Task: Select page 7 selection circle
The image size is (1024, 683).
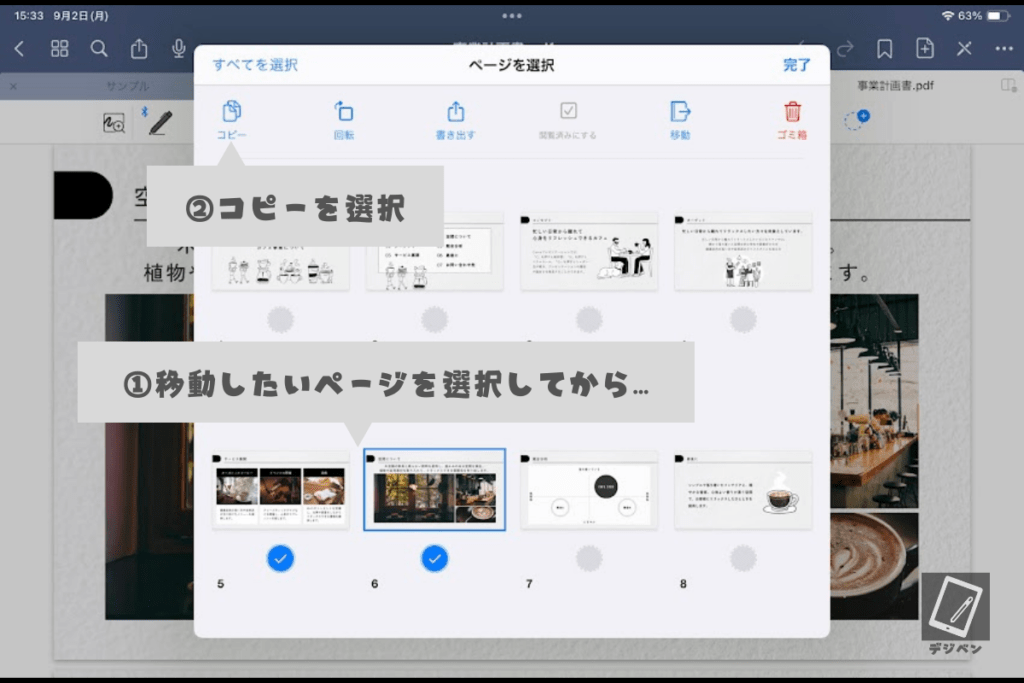Action: point(589,558)
